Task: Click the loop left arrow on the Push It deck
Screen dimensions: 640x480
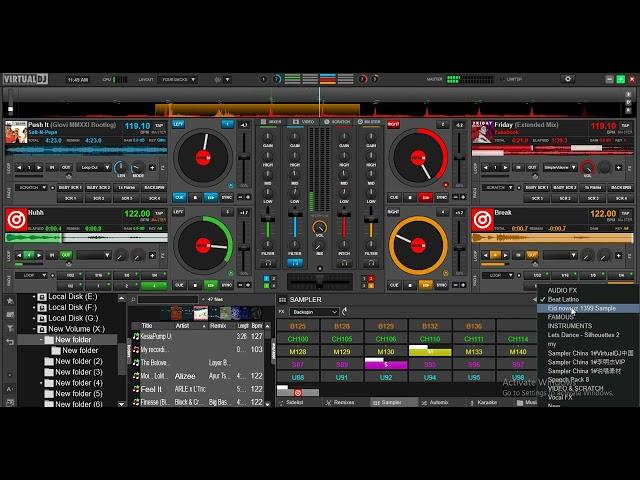Action: pyautogui.click(x=19, y=168)
